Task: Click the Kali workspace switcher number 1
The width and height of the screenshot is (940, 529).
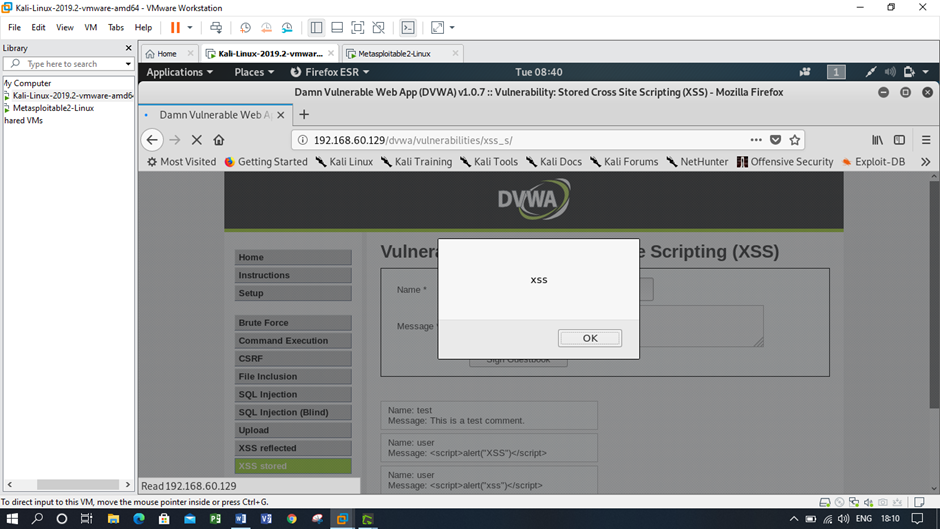Action: [836, 72]
